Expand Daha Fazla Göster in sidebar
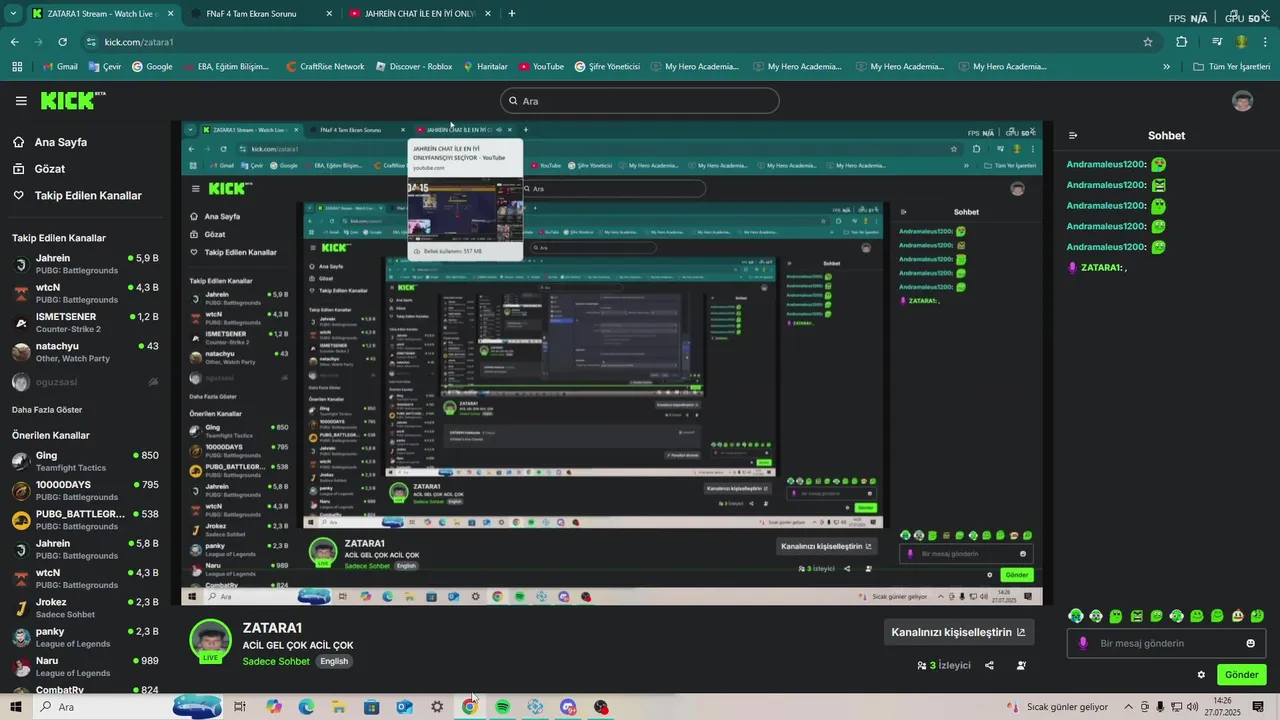The height and width of the screenshot is (720, 1280). (x=47, y=410)
